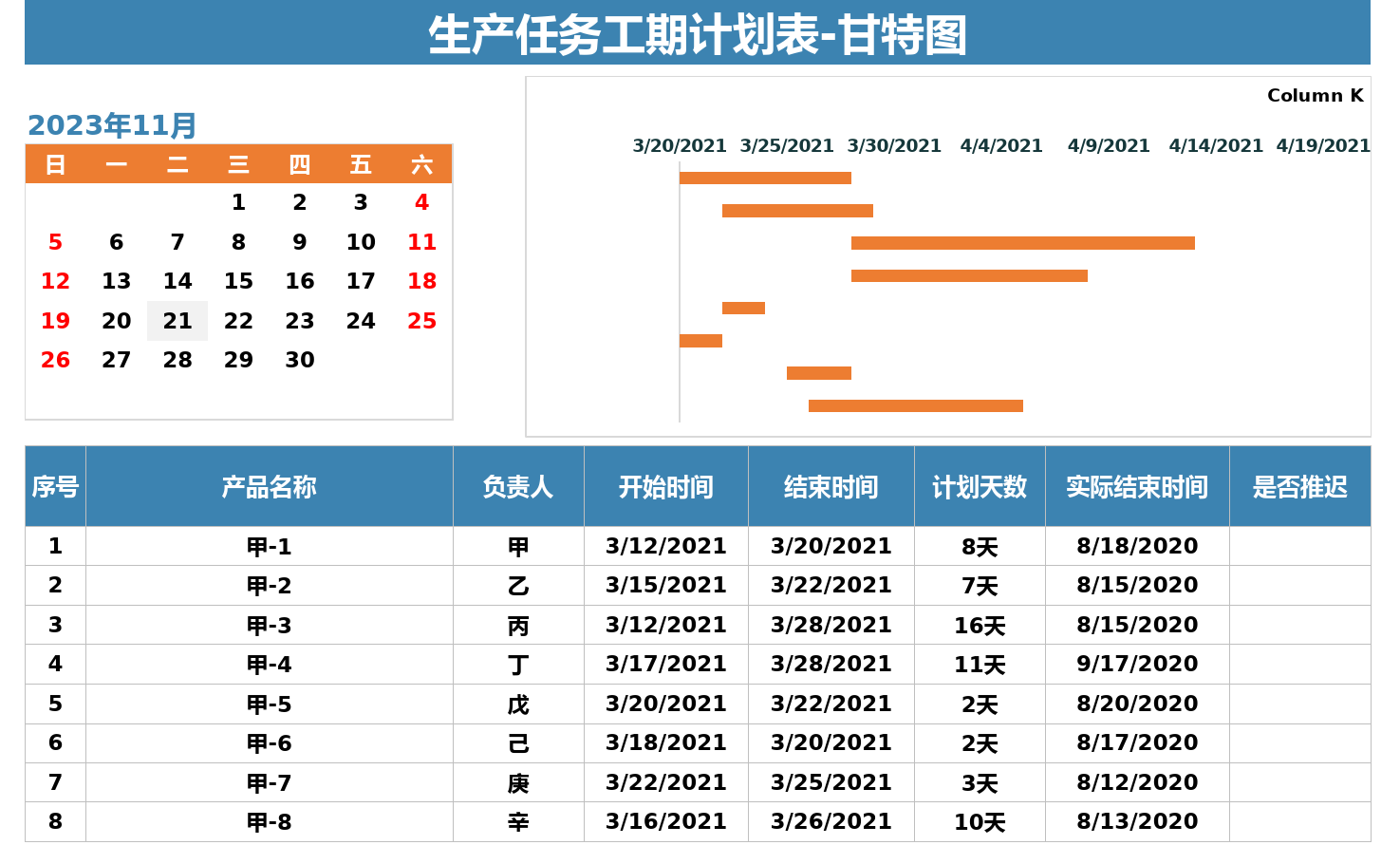
Task: Click the 3/25/2021 chart axis label
Action: pos(787,145)
